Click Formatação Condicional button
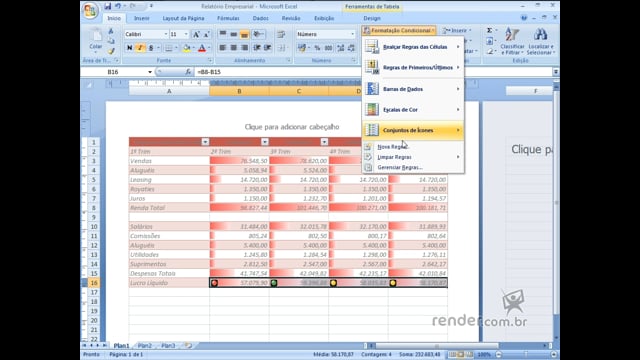Screen dimensions: 640x360 click(x=399, y=30)
